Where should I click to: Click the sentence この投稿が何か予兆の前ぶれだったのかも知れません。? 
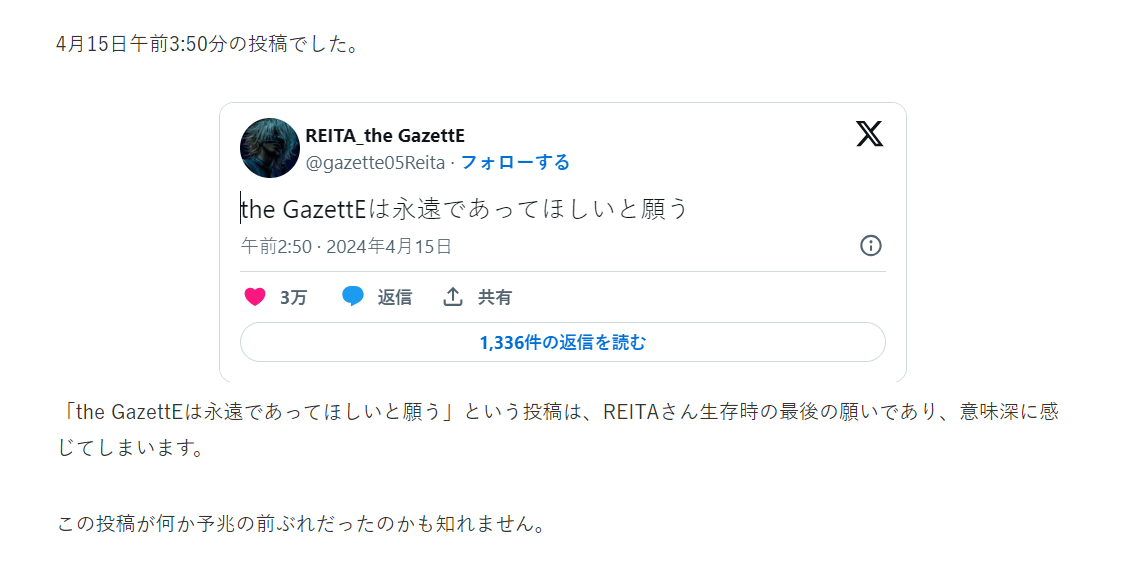click(301, 524)
